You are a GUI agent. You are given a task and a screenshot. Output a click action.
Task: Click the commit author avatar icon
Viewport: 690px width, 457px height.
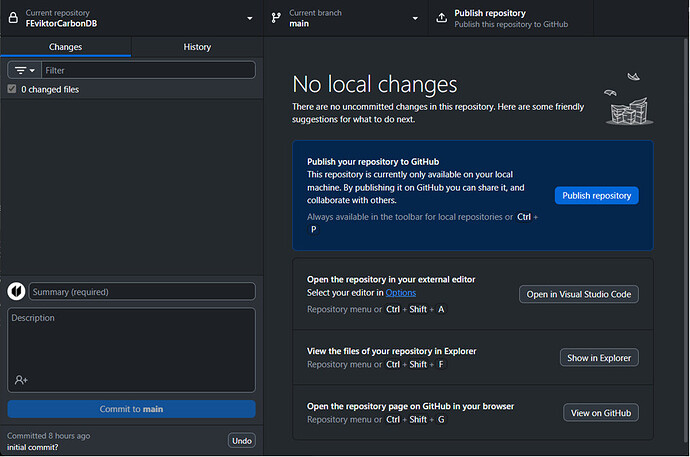[17, 291]
